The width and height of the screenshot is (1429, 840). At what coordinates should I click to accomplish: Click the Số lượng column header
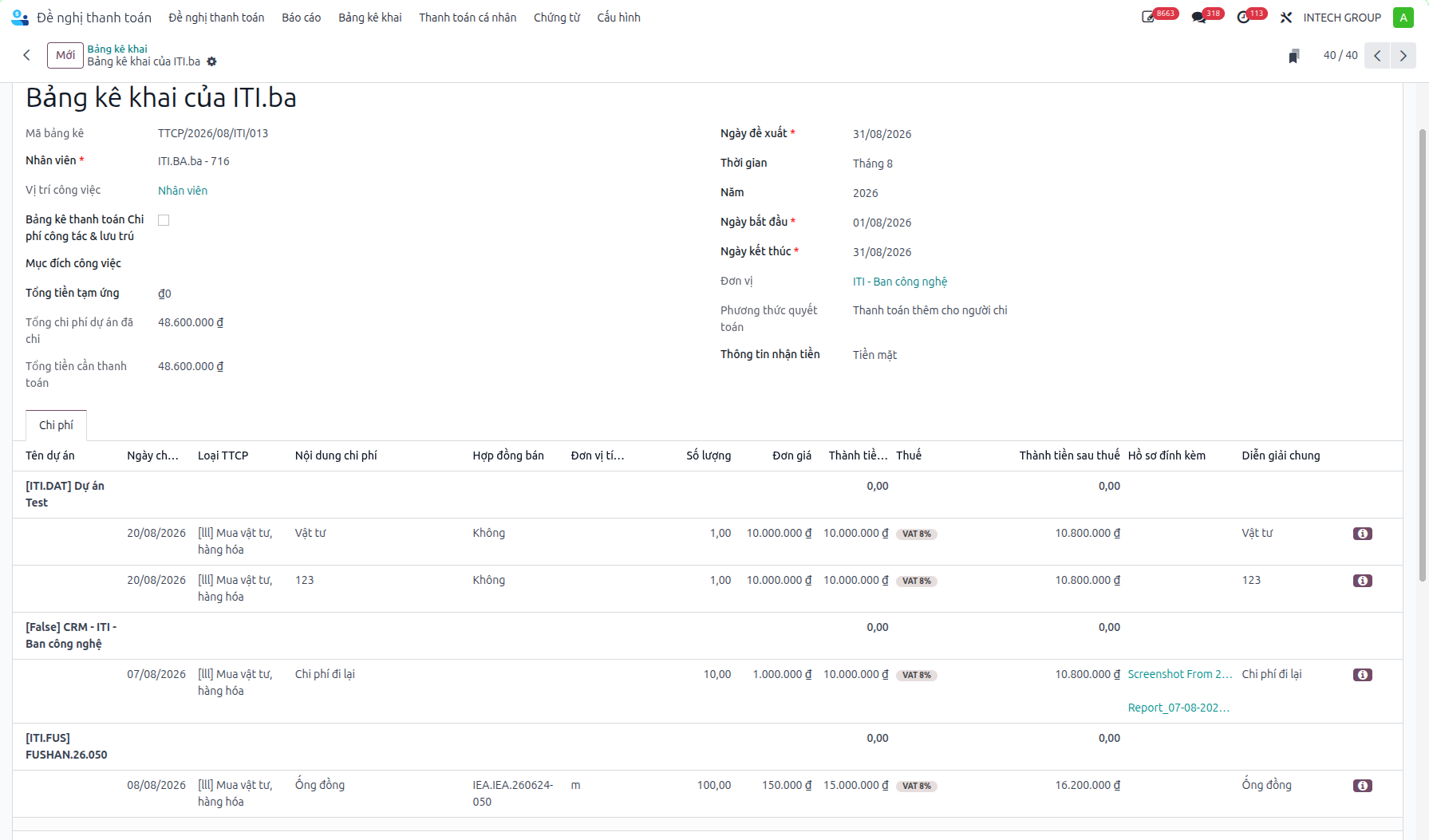tap(709, 455)
